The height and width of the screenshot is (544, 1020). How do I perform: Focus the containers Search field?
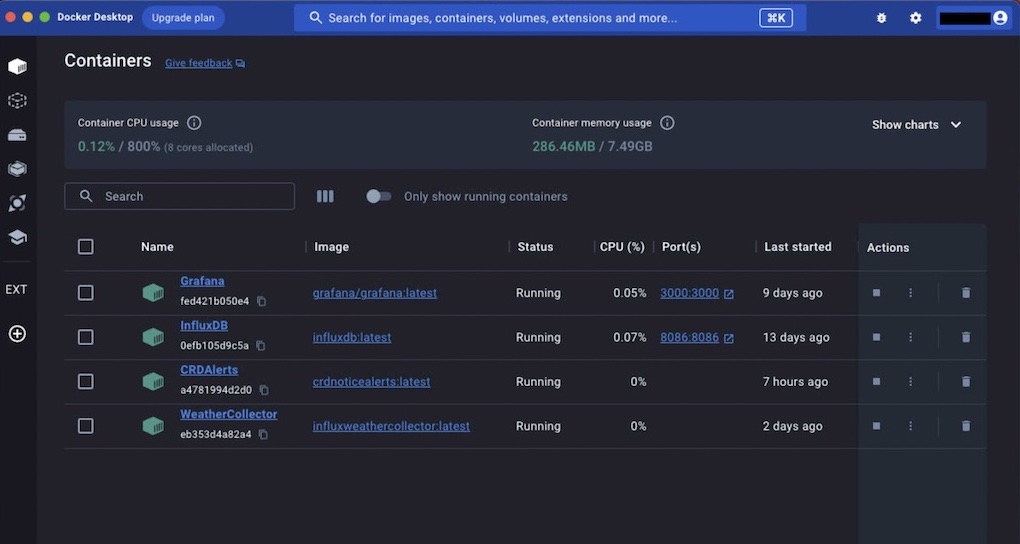click(x=180, y=197)
